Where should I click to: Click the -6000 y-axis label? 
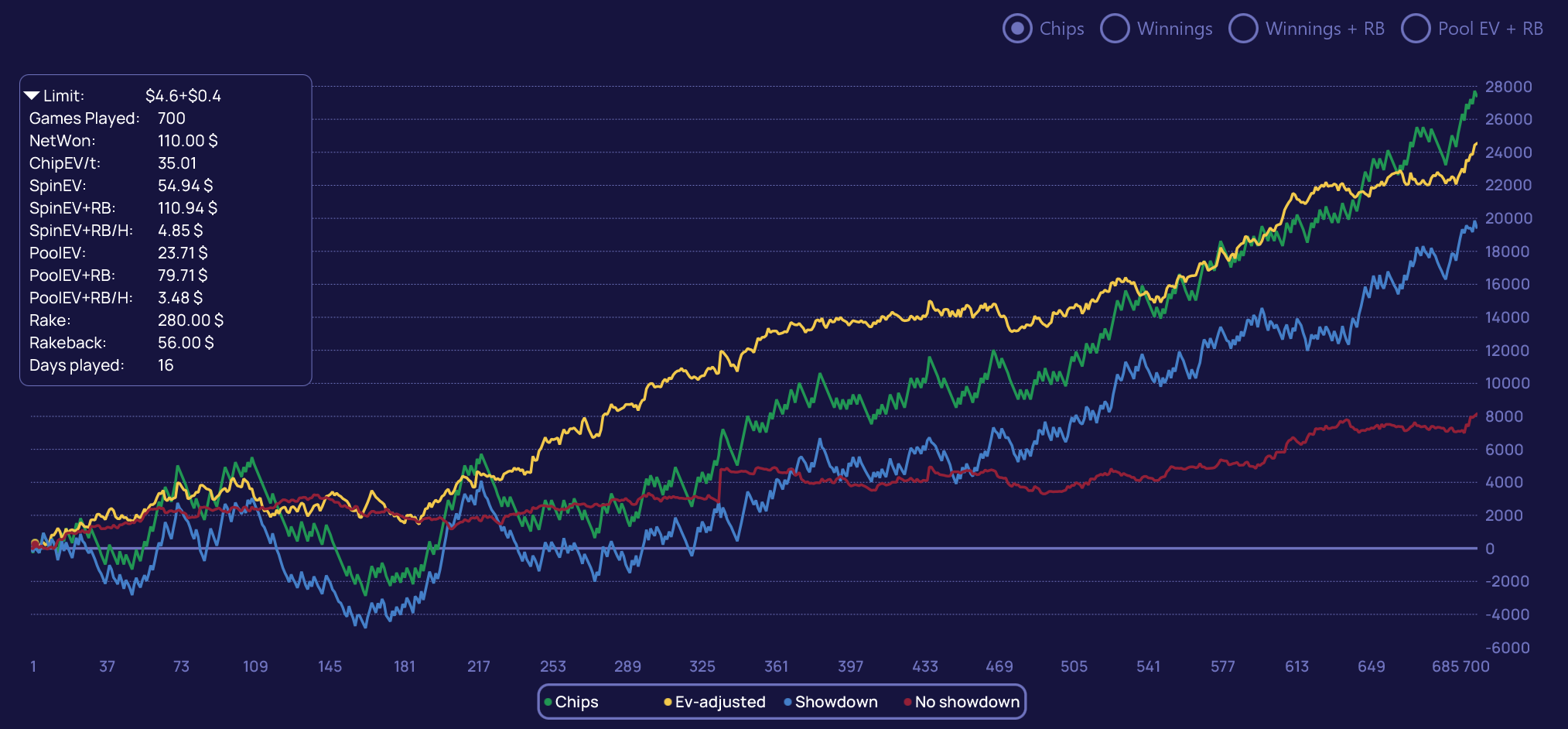1508,648
